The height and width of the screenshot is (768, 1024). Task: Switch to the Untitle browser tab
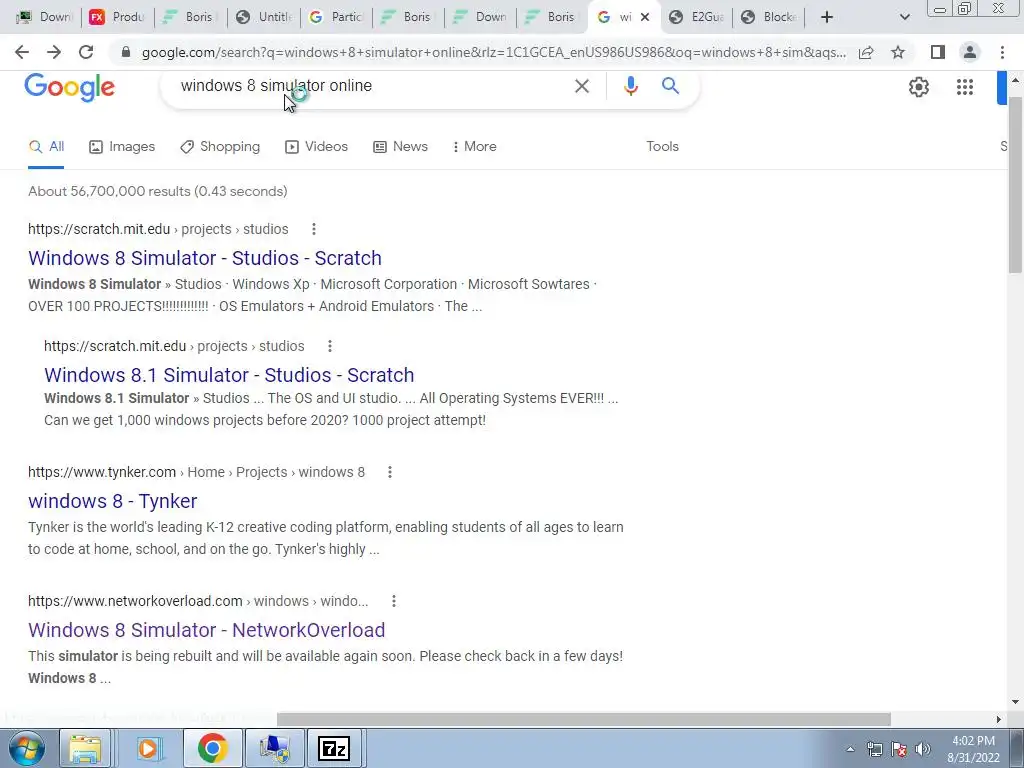pos(264,17)
